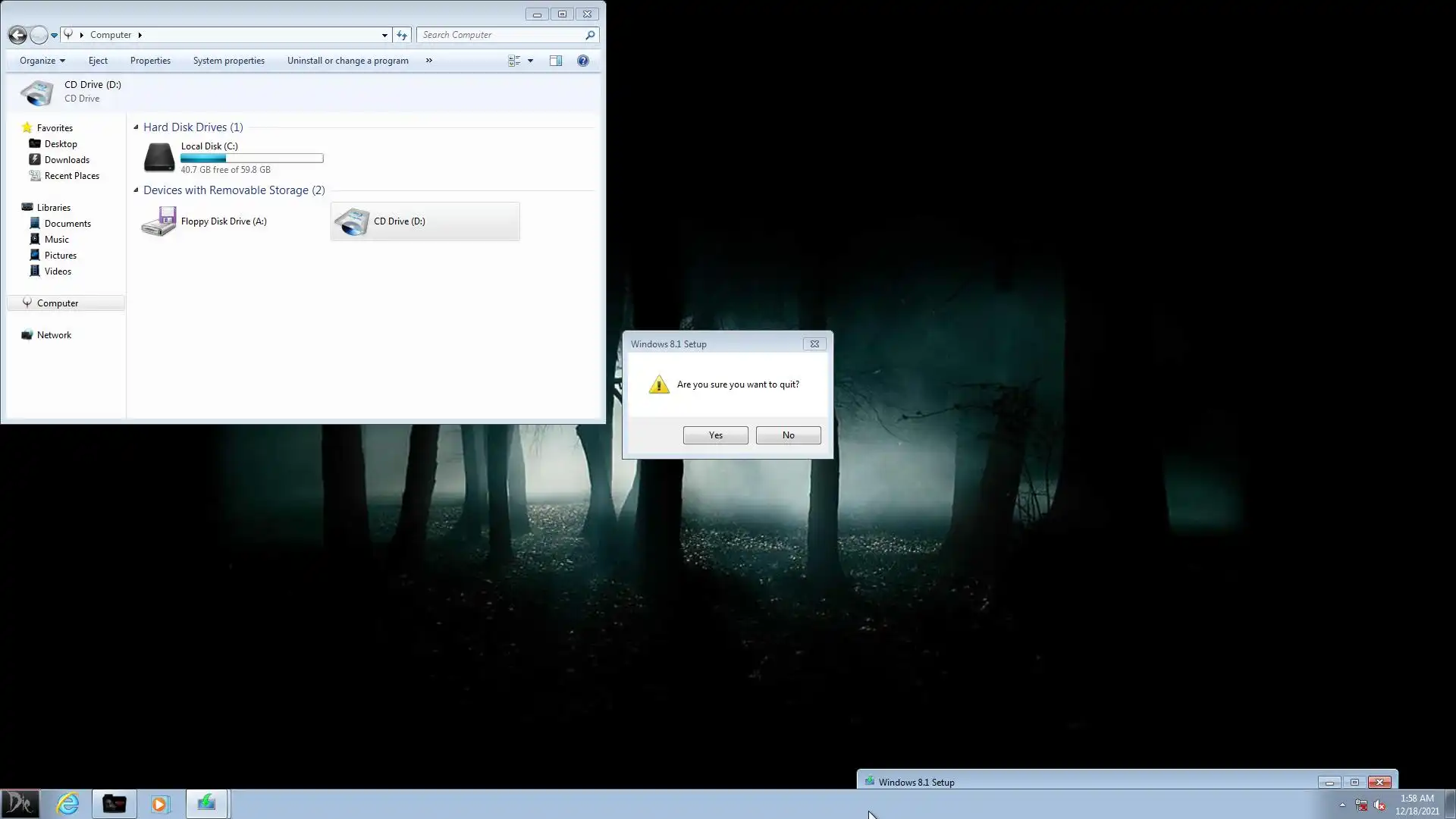Show the hidden toolbar commands chevron
This screenshot has width=1456, height=819.
click(x=428, y=61)
